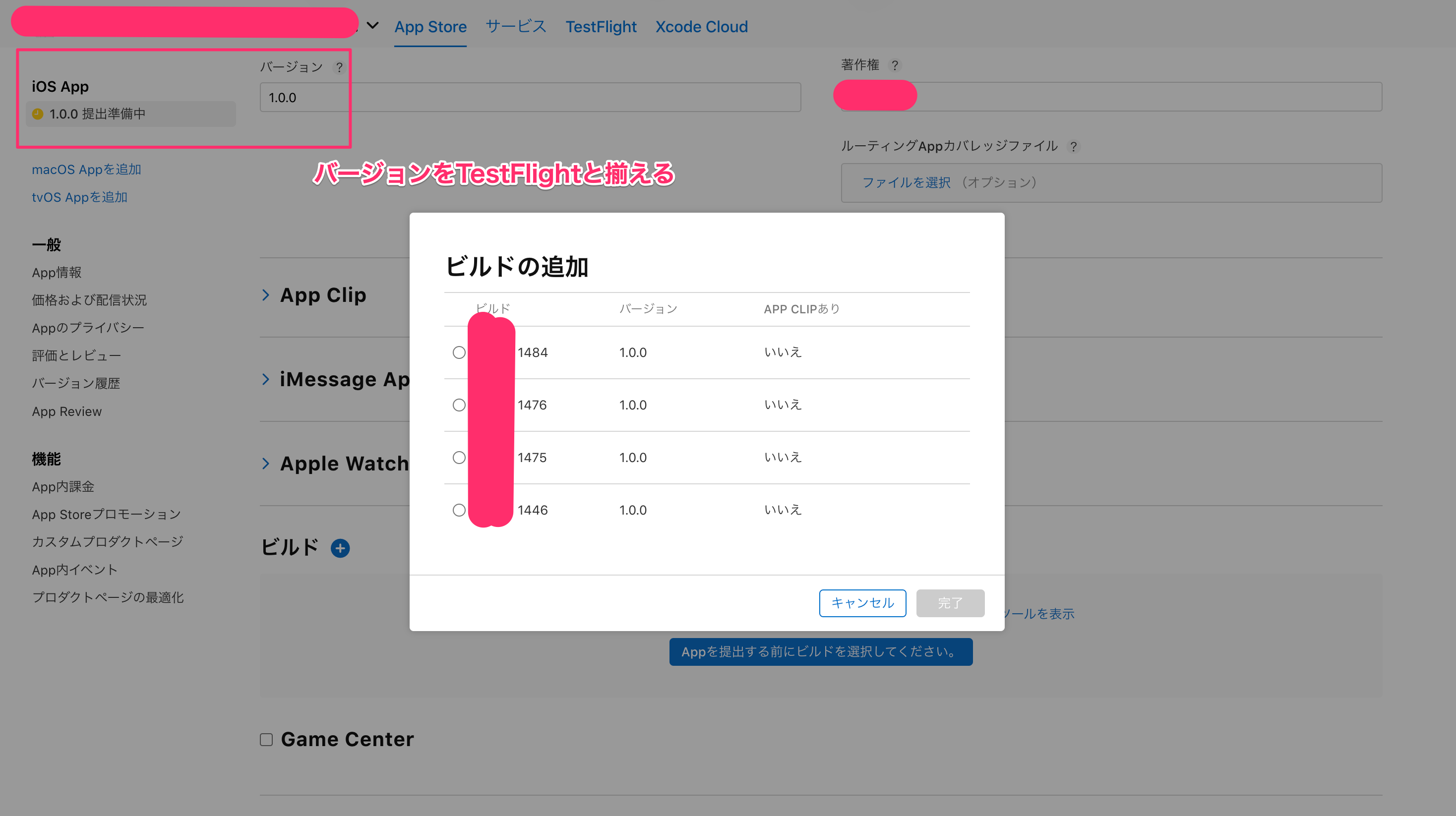Switch to the Xcode Cloud tab
1456x816 pixels.
(701, 26)
